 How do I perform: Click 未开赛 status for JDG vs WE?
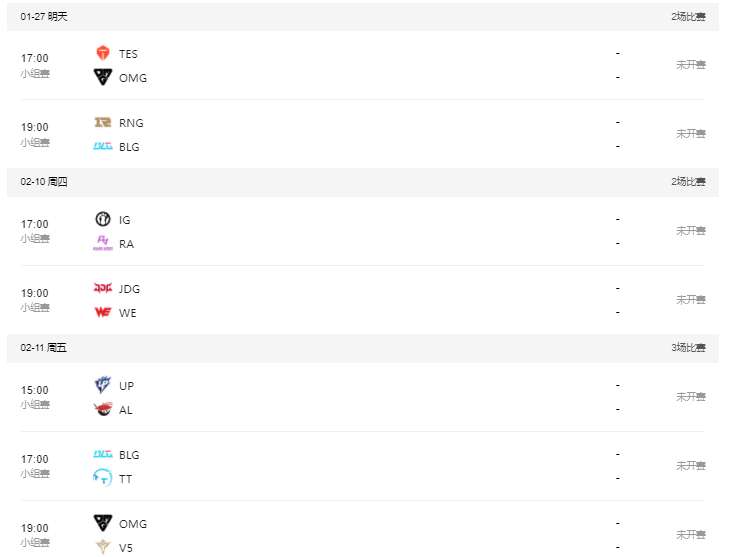click(690, 300)
